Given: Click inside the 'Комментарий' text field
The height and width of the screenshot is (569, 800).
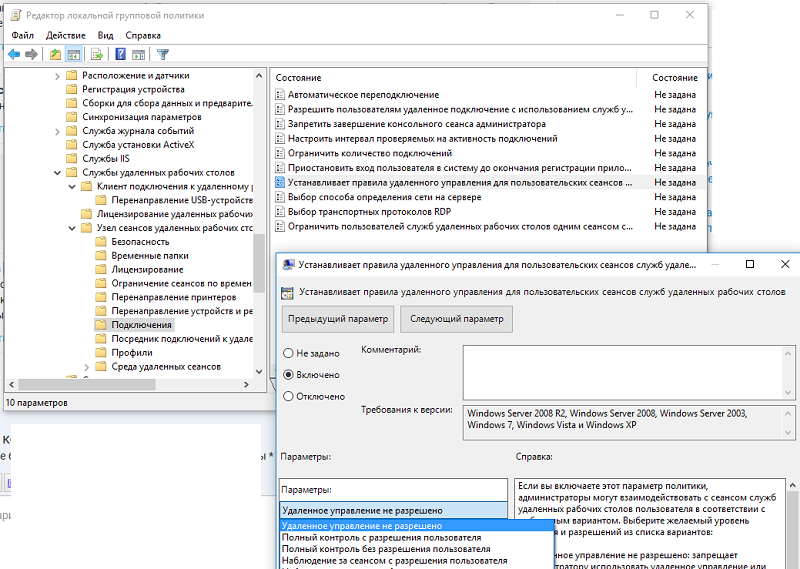Looking at the screenshot, I should click(x=623, y=373).
